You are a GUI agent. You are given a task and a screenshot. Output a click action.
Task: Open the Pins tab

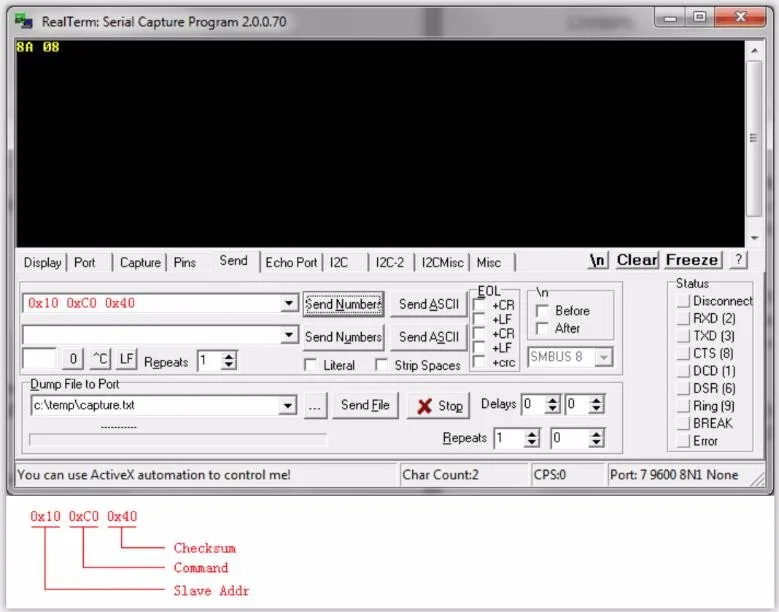(184, 262)
